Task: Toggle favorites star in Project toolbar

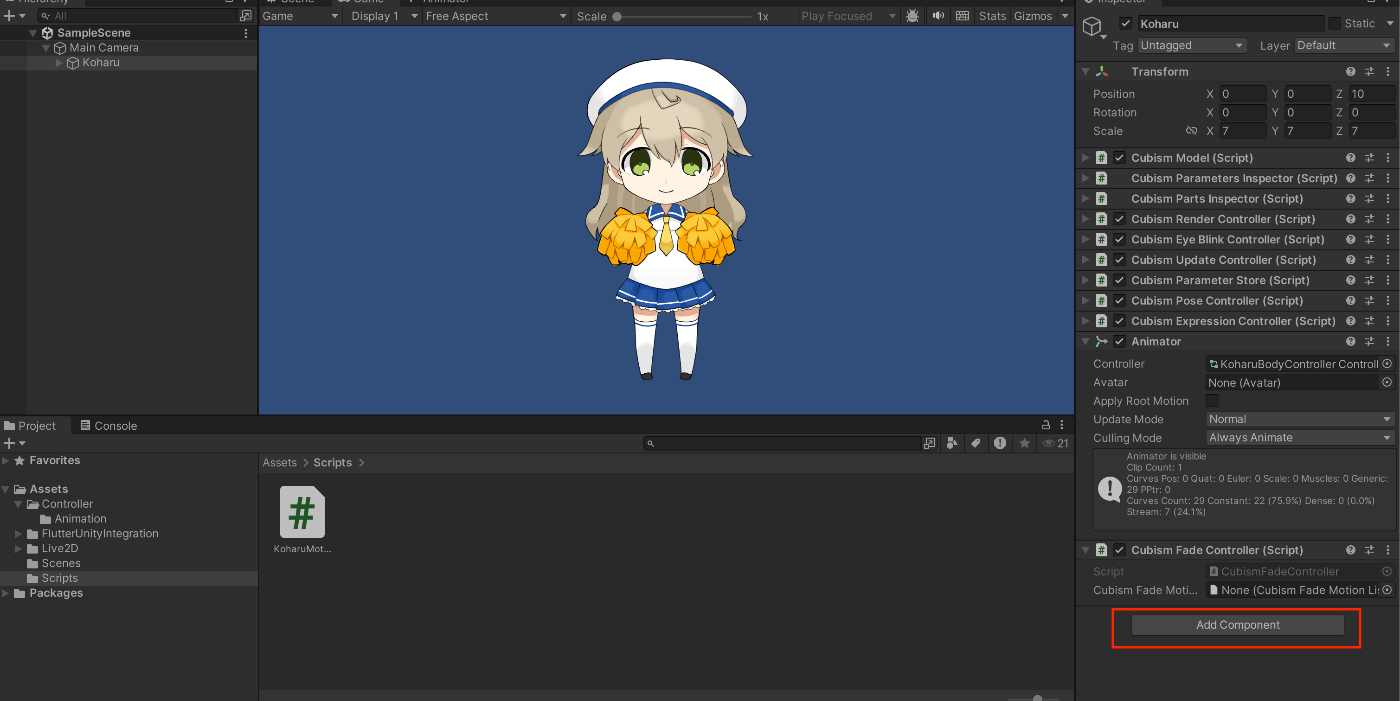Action: tap(1024, 443)
